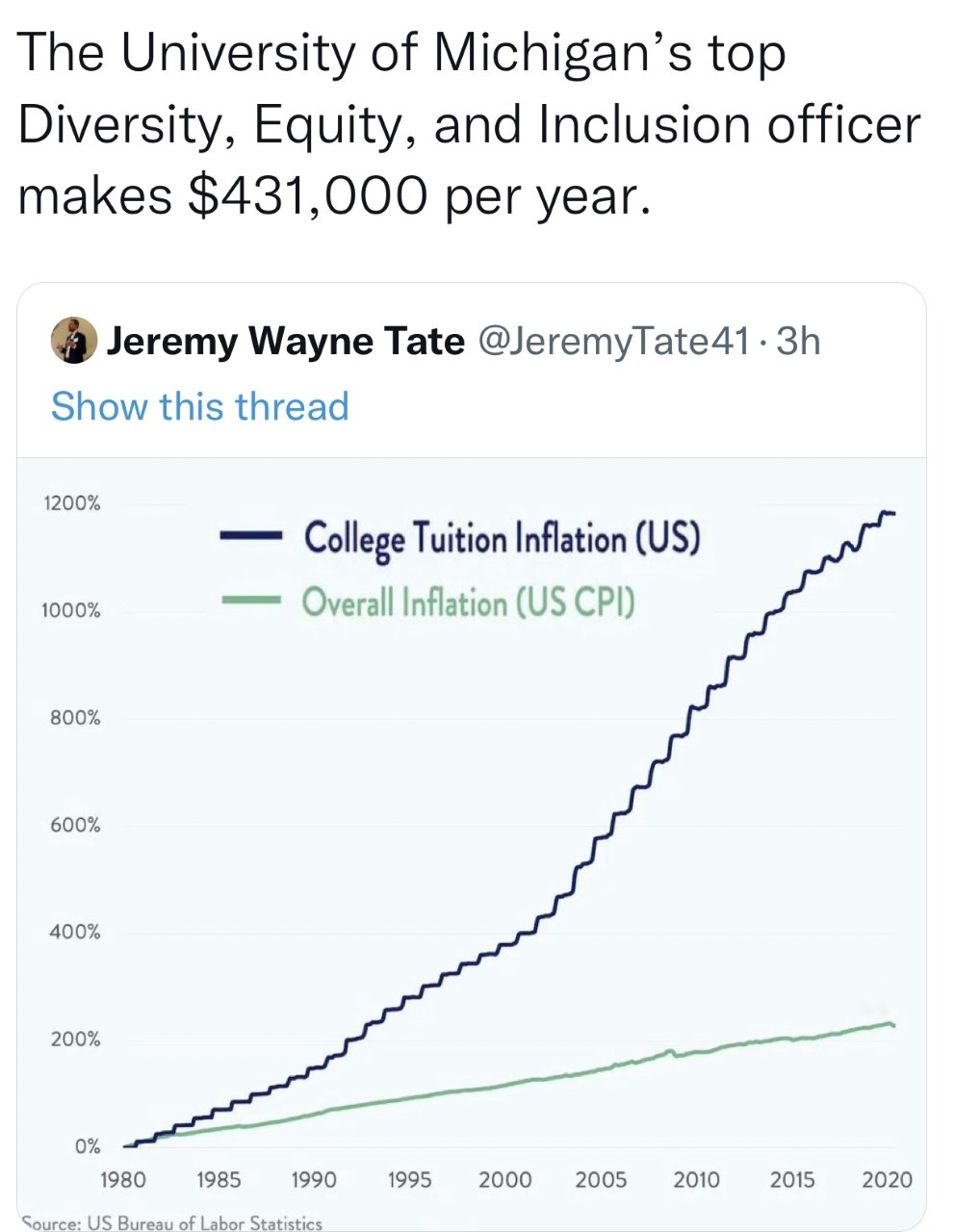Click the green overall inflation legend swatch
This screenshot has height=1232, width=955.
pos(248,600)
